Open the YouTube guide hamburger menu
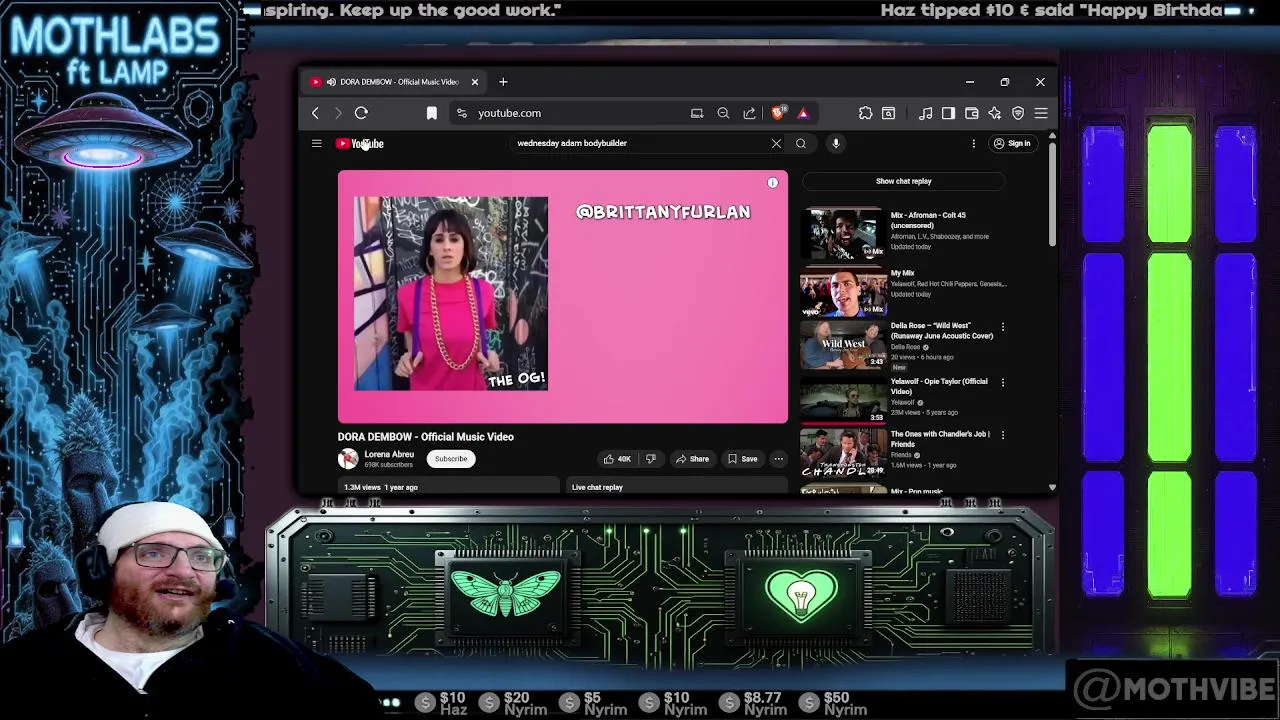This screenshot has height=720, width=1280. 316,143
